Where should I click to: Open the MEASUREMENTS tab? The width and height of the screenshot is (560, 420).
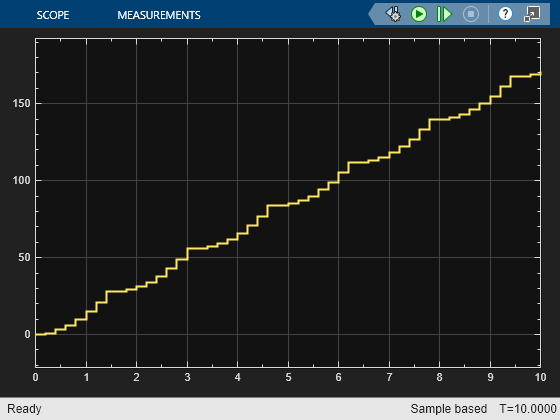pos(159,15)
